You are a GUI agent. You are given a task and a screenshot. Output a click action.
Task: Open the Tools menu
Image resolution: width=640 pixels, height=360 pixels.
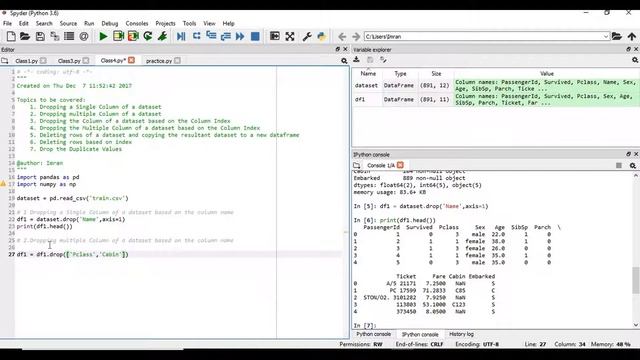[x=189, y=23]
